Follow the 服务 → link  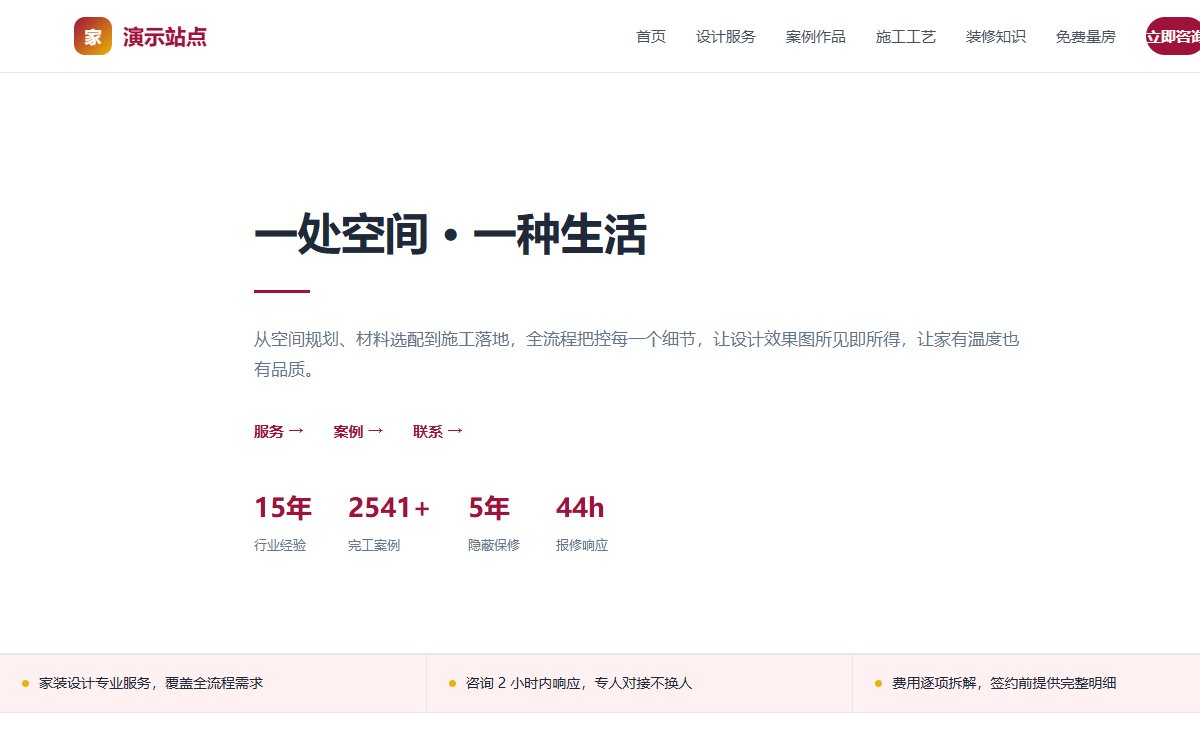coord(279,432)
